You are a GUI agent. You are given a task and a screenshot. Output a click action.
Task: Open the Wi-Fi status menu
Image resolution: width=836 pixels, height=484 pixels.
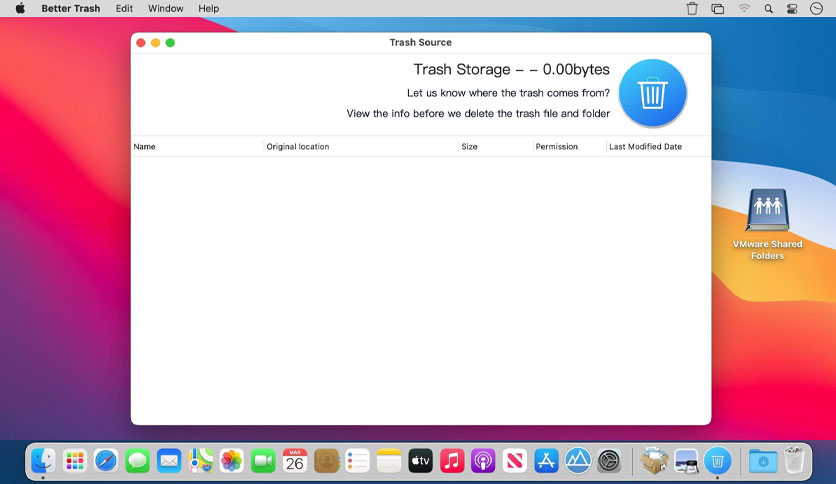point(744,9)
